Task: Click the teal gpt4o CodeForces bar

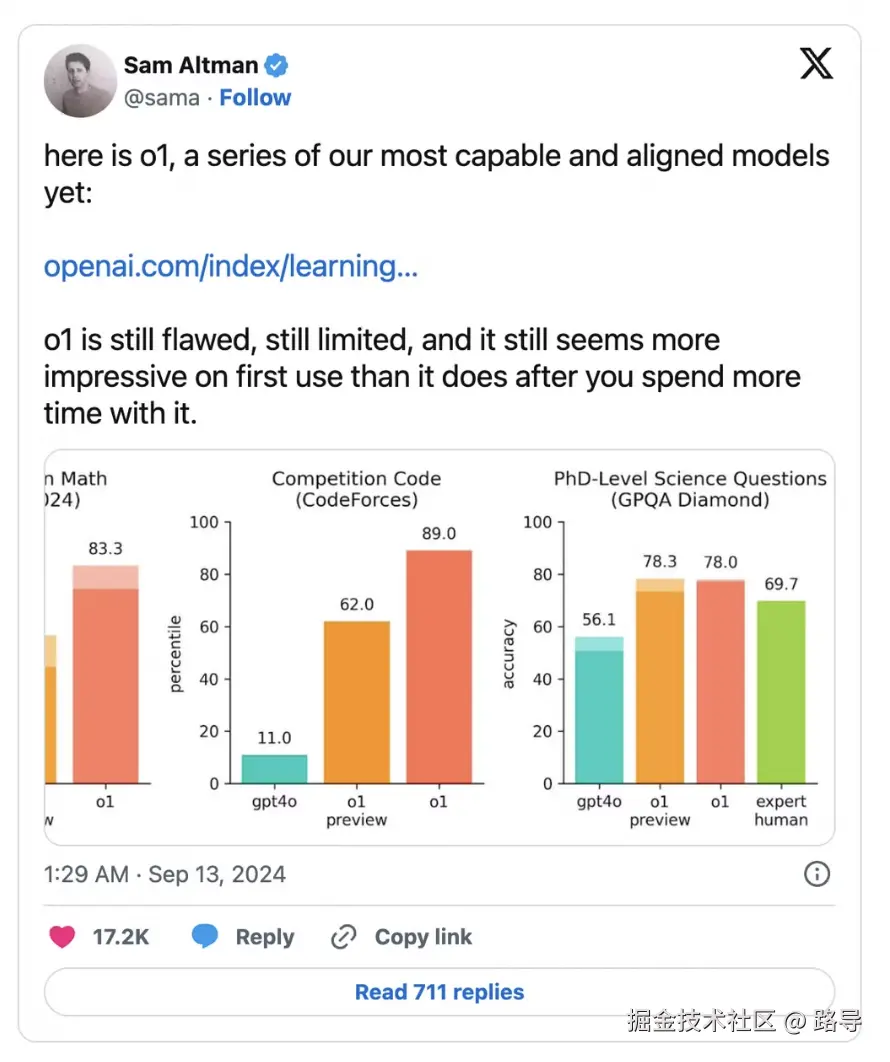Action: click(274, 769)
